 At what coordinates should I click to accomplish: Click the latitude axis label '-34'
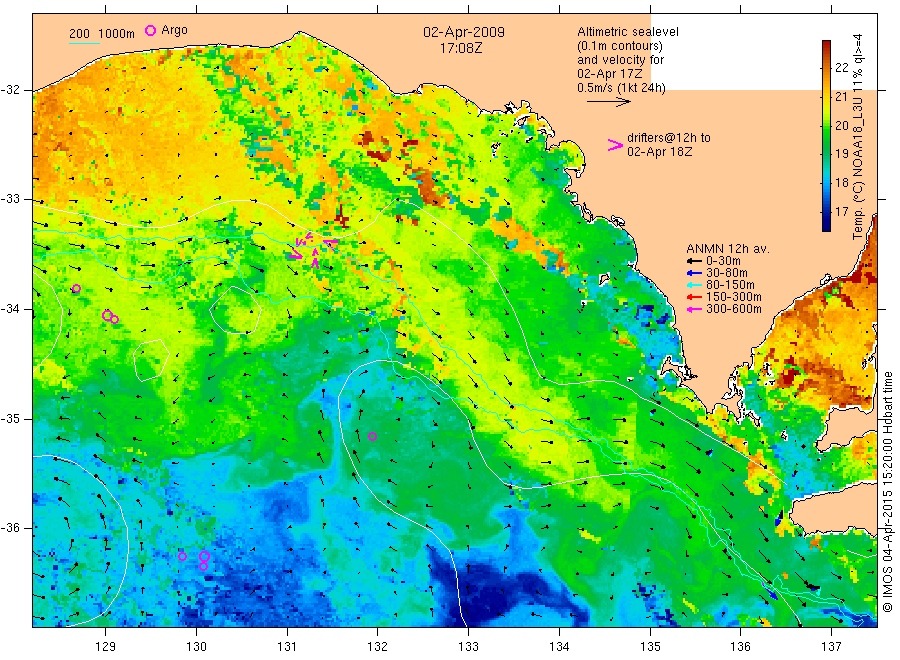tap(10, 309)
